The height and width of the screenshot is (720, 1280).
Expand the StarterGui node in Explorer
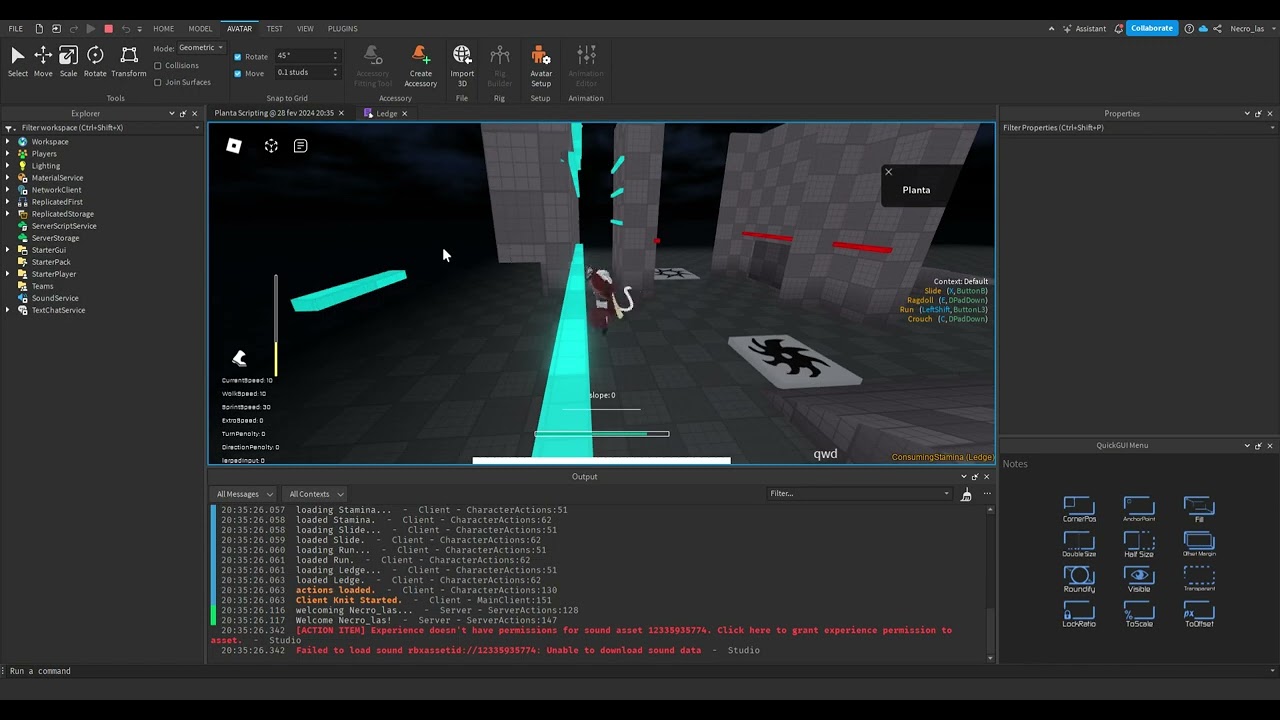tap(8, 250)
